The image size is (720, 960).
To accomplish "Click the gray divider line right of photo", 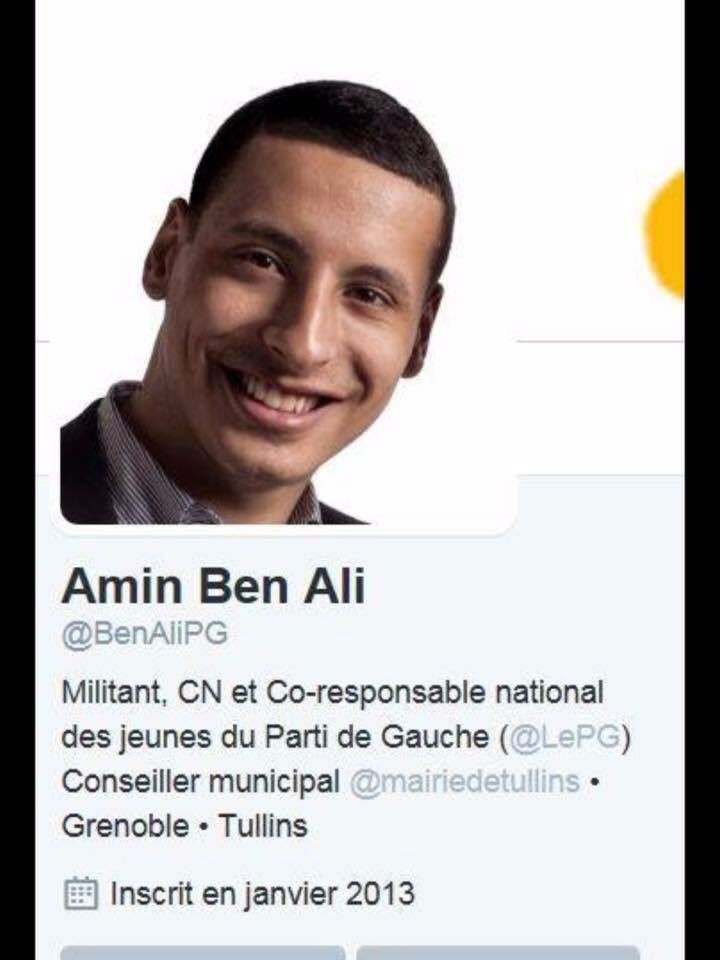I will coord(601,340).
